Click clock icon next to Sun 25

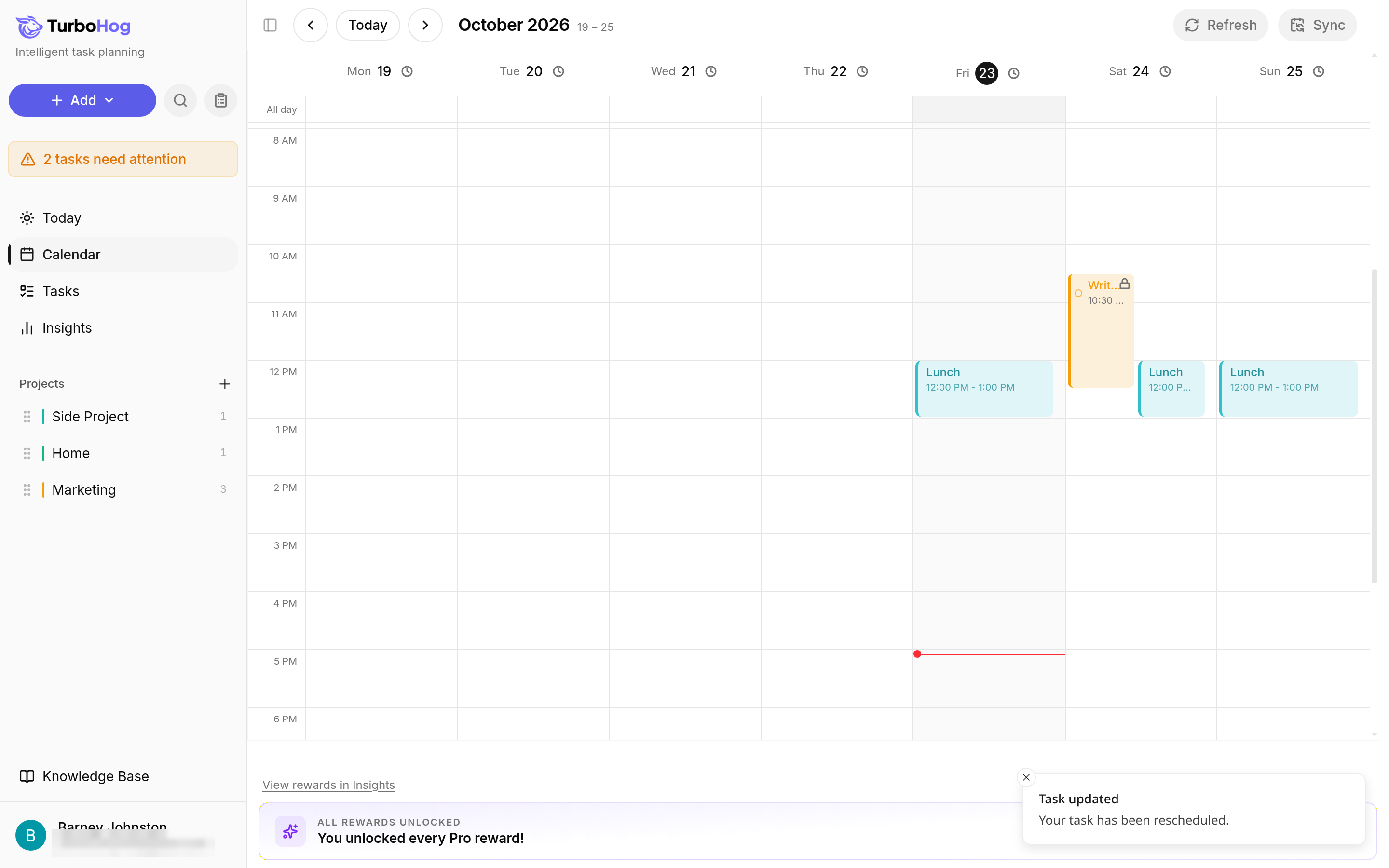pyautogui.click(x=1319, y=71)
